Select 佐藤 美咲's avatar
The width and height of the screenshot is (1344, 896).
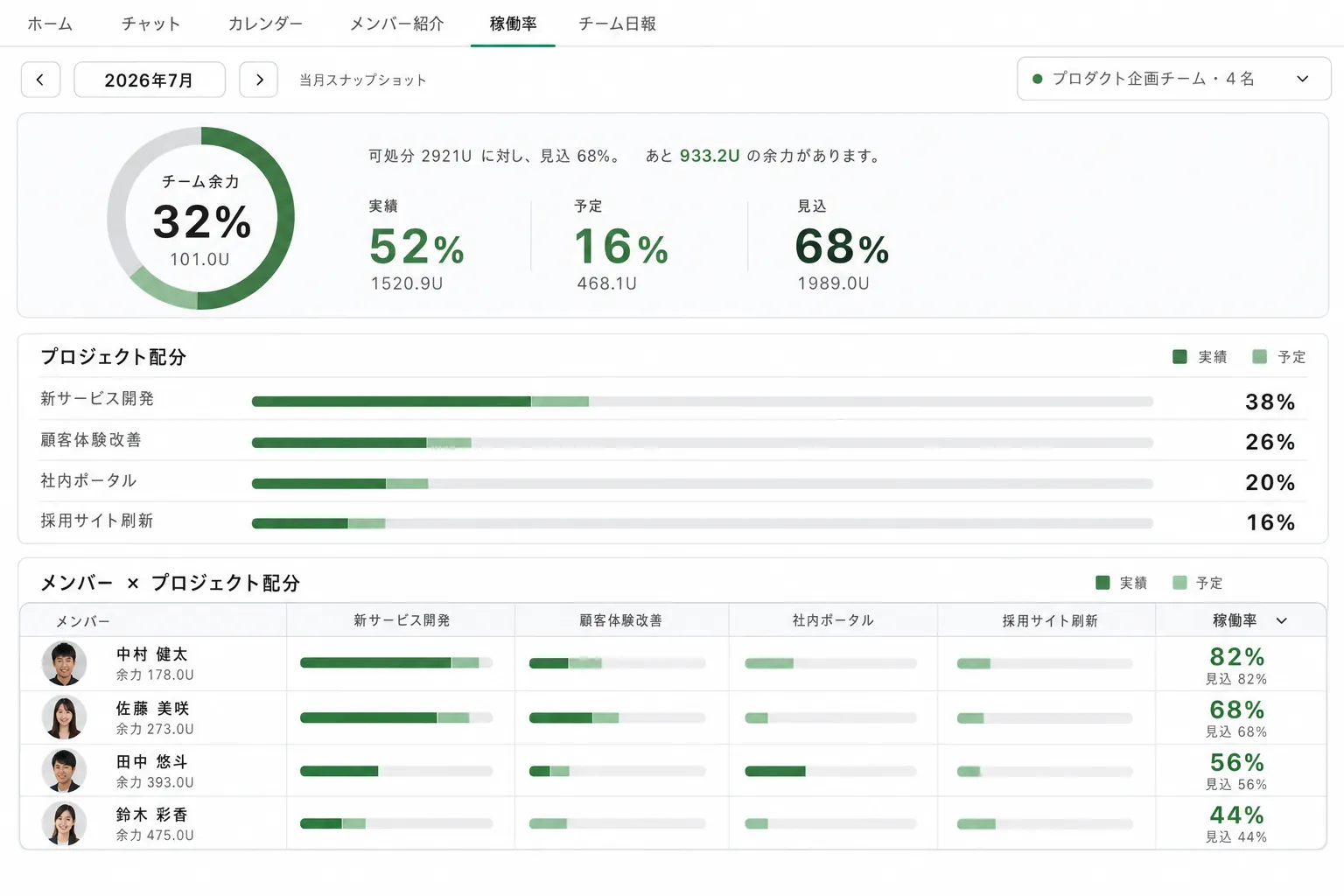[x=64, y=717]
